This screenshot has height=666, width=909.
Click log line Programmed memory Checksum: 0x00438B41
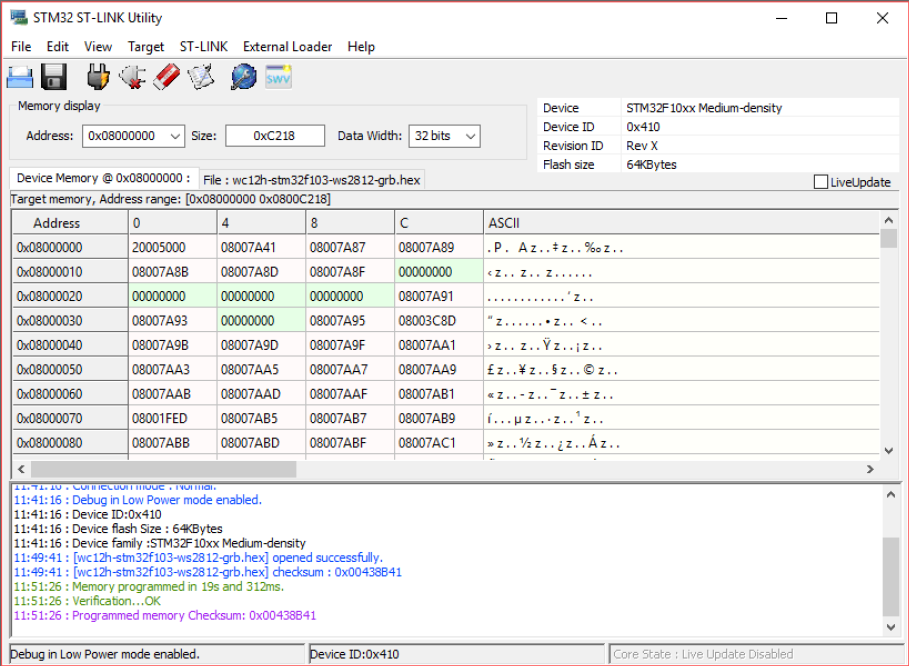click(x=165, y=616)
